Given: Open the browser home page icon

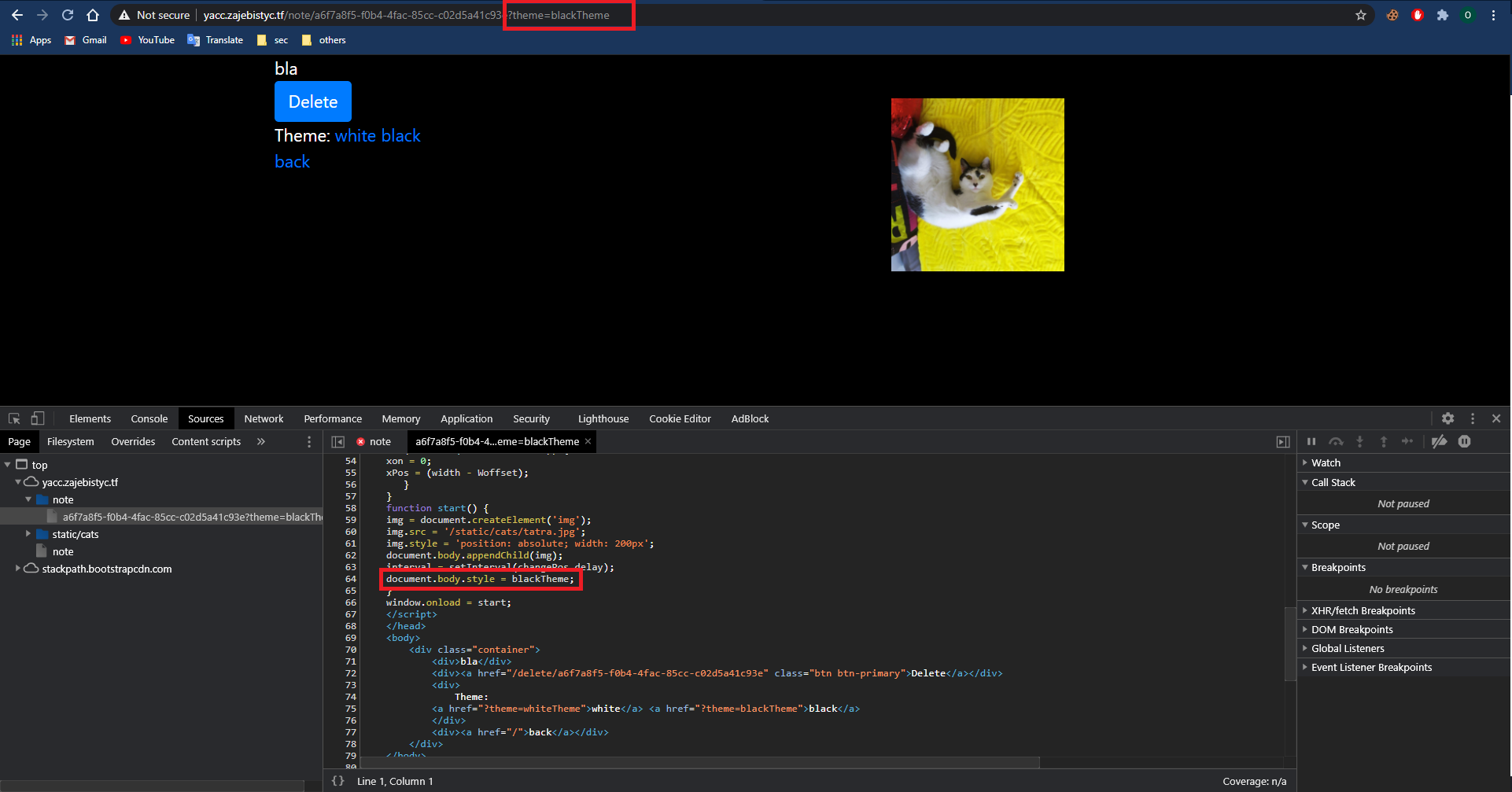Looking at the screenshot, I should [93, 15].
